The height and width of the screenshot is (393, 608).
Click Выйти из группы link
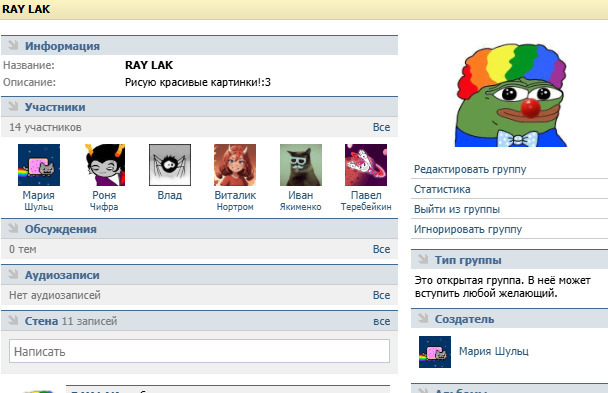point(457,209)
